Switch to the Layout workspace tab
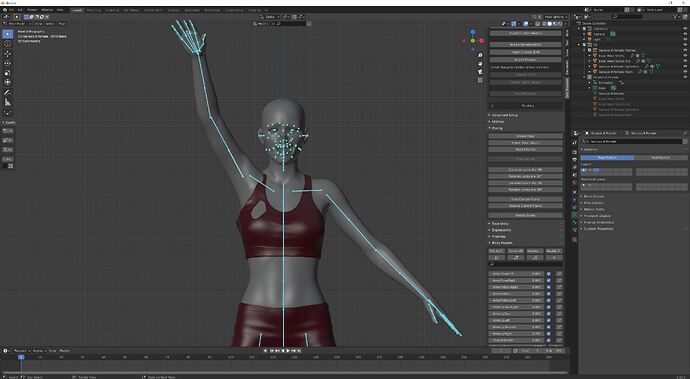Viewport: 690px width, 379px height. [77, 10]
